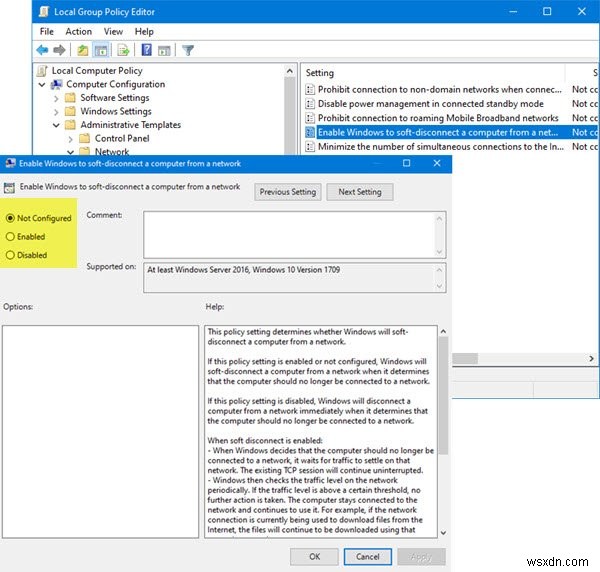
Task: Click the Local Computer Policy root icon
Action: (42, 71)
